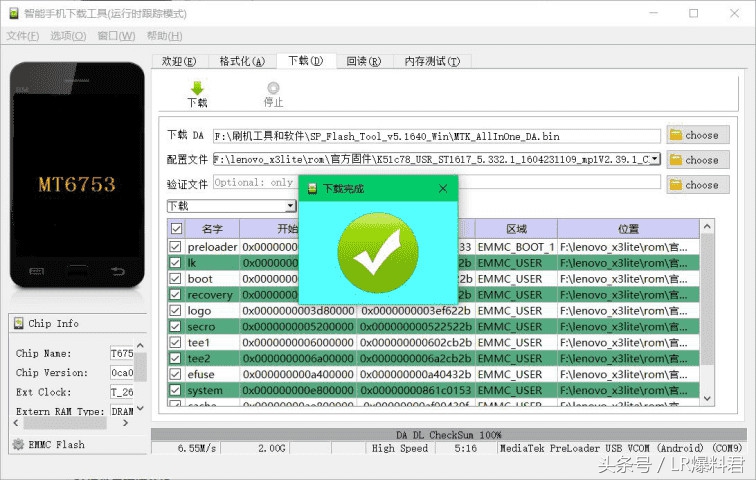Screen dimensions: 756x480
Task: Expand the scatter file path dropdown arrow
Action: tap(655, 159)
